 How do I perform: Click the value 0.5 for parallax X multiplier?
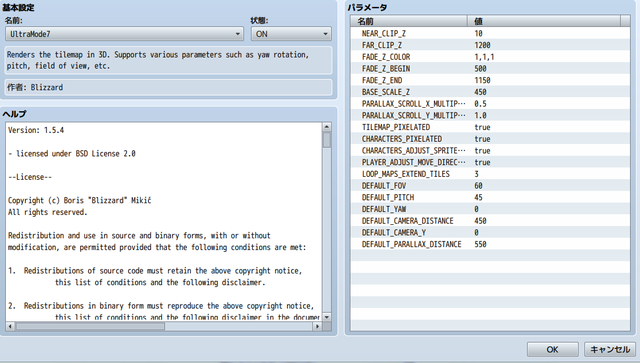480,104
